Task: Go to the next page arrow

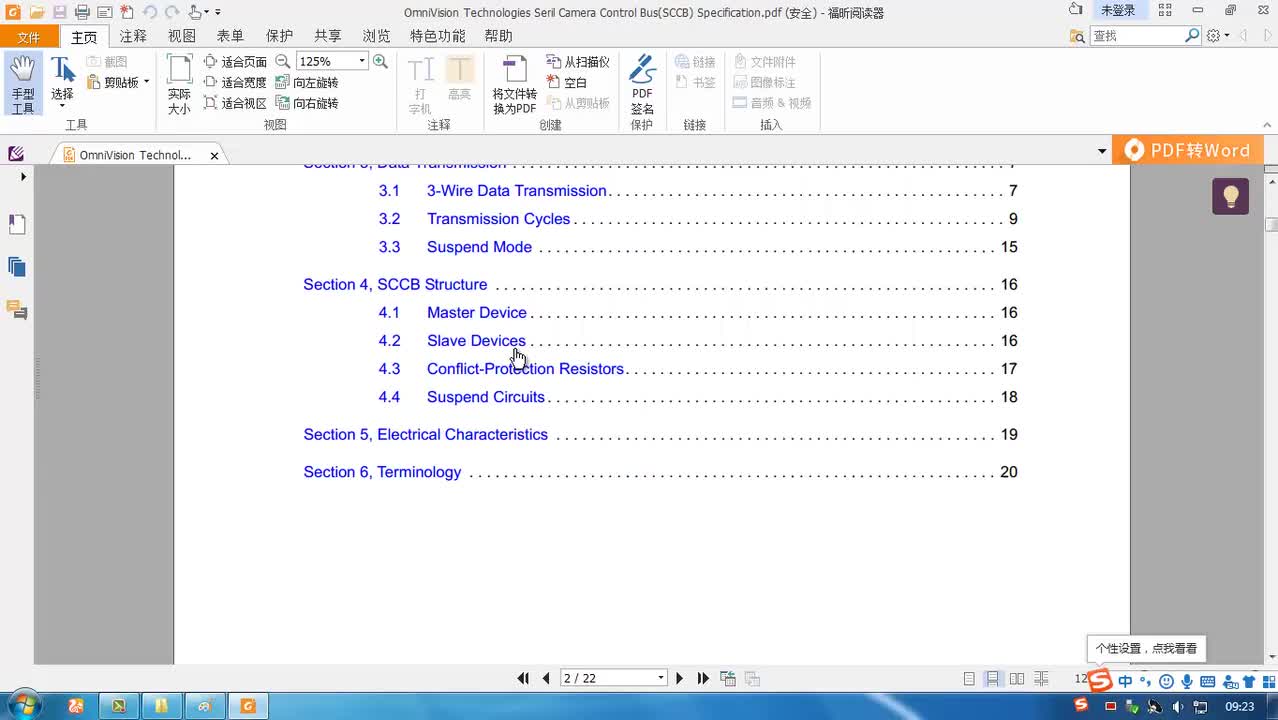Action: 680,678
